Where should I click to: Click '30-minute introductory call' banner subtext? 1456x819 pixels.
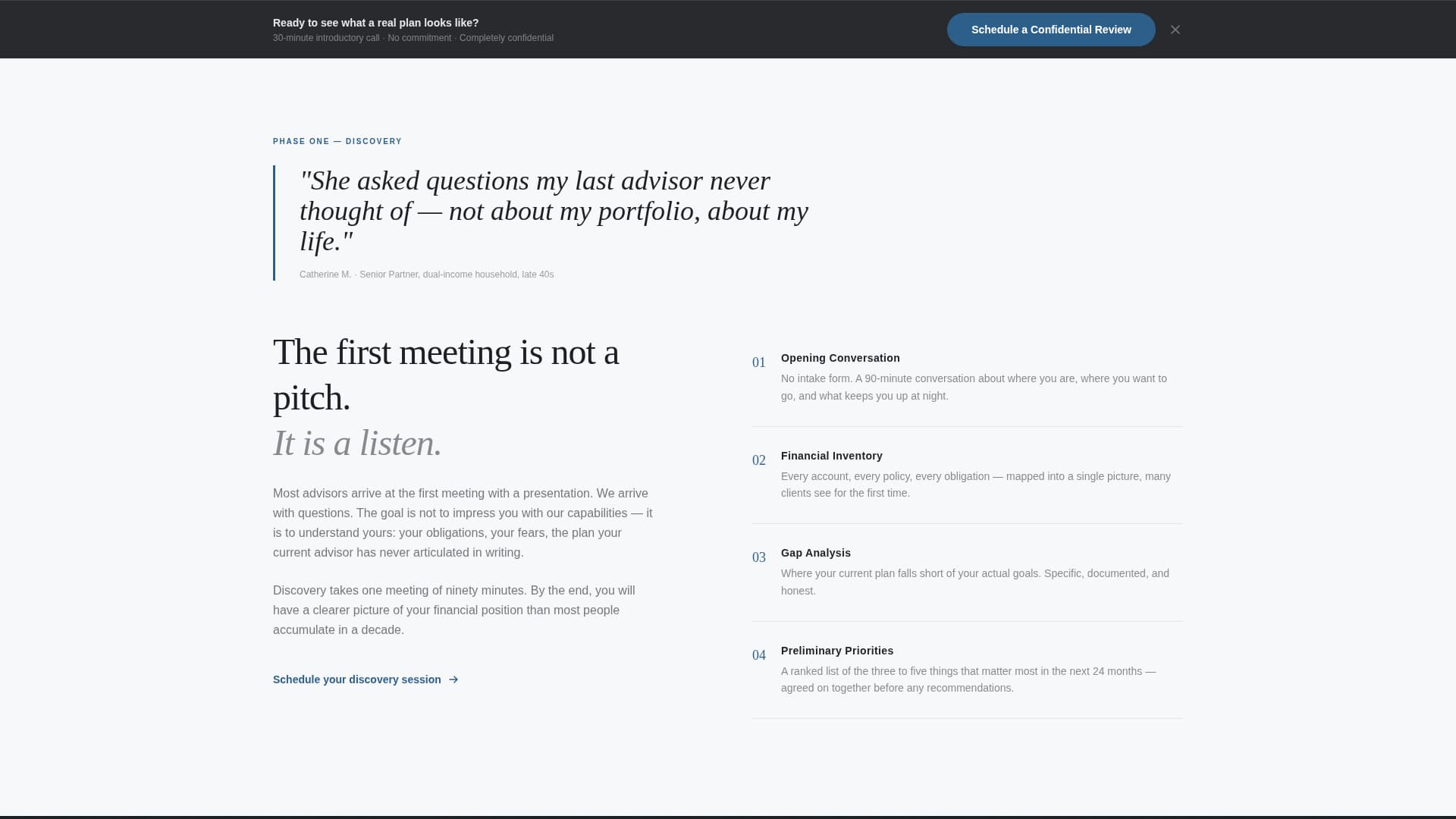tap(326, 38)
